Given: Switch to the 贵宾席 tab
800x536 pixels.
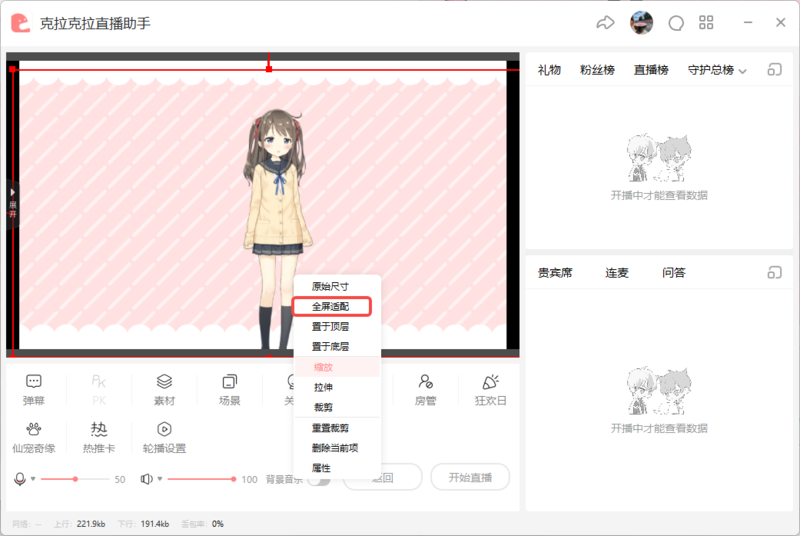Looking at the screenshot, I should (555, 273).
